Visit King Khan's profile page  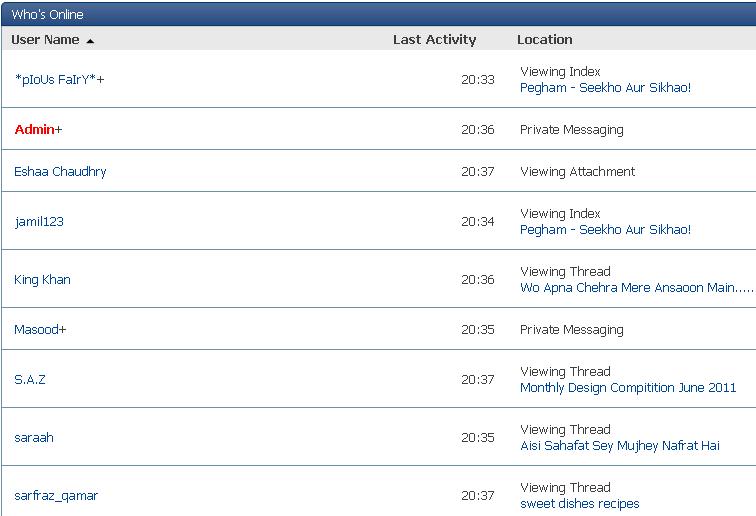[42, 280]
